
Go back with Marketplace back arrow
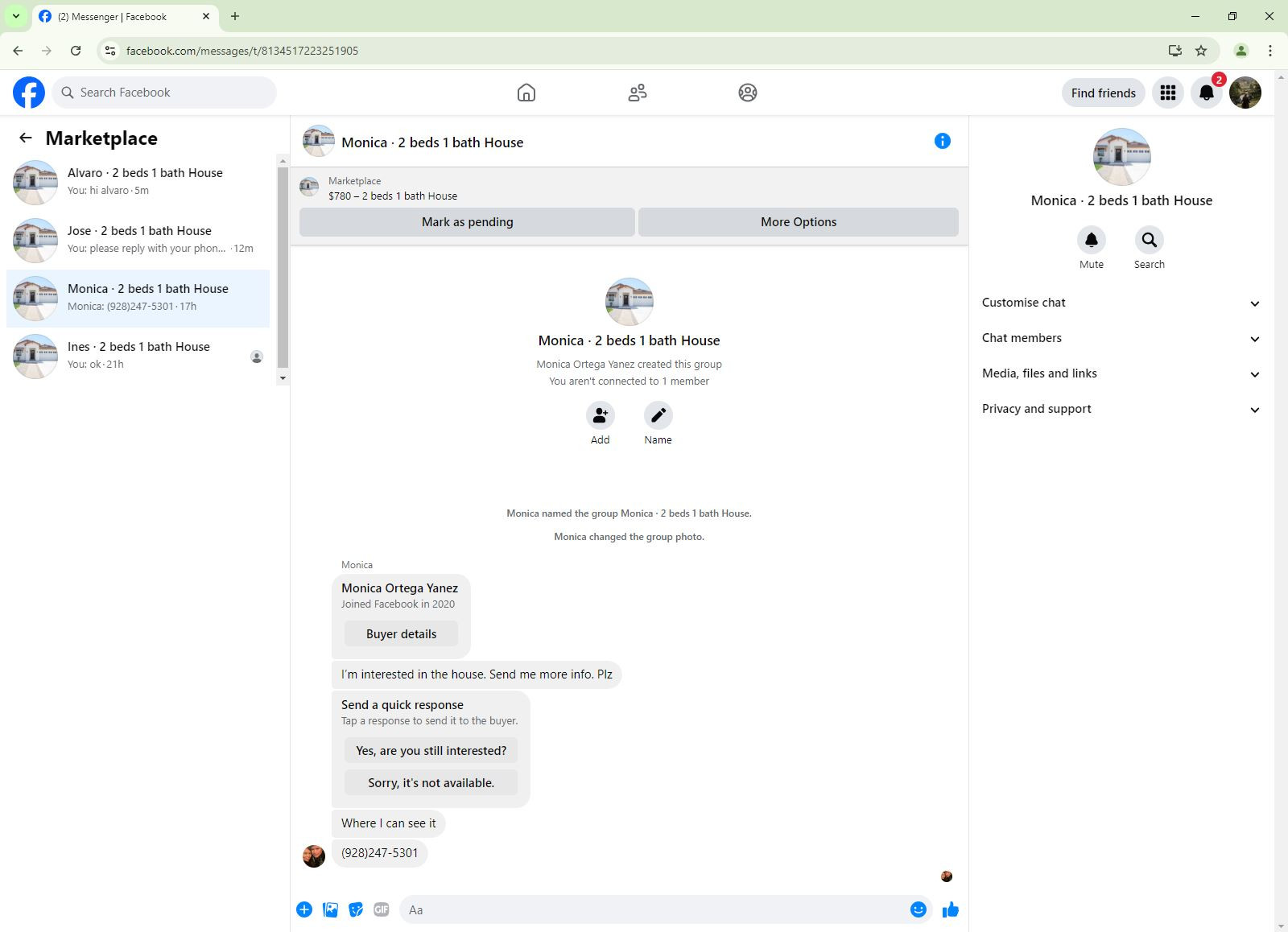(26, 138)
